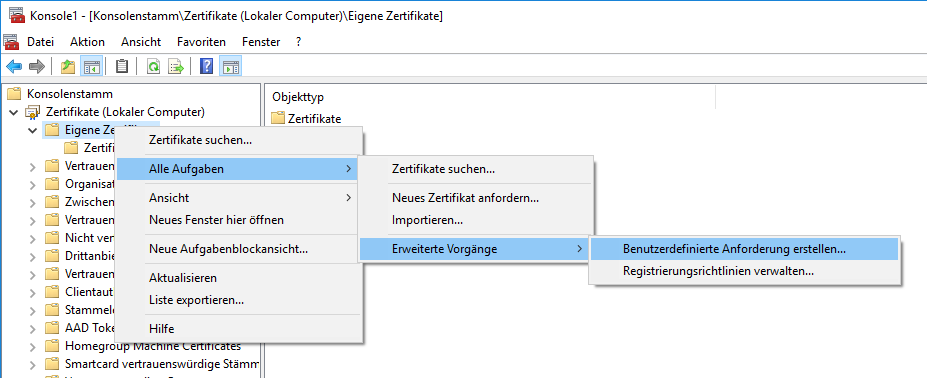Open the Aktion menu in menu bar
The height and width of the screenshot is (378, 927).
click(87, 42)
